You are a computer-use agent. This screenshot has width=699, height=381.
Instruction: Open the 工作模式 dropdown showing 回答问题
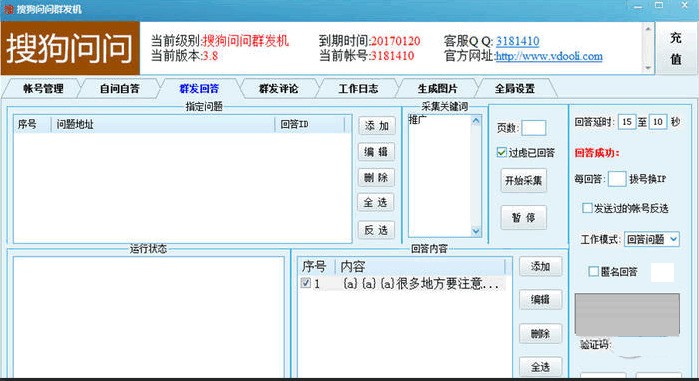coord(652,239)
